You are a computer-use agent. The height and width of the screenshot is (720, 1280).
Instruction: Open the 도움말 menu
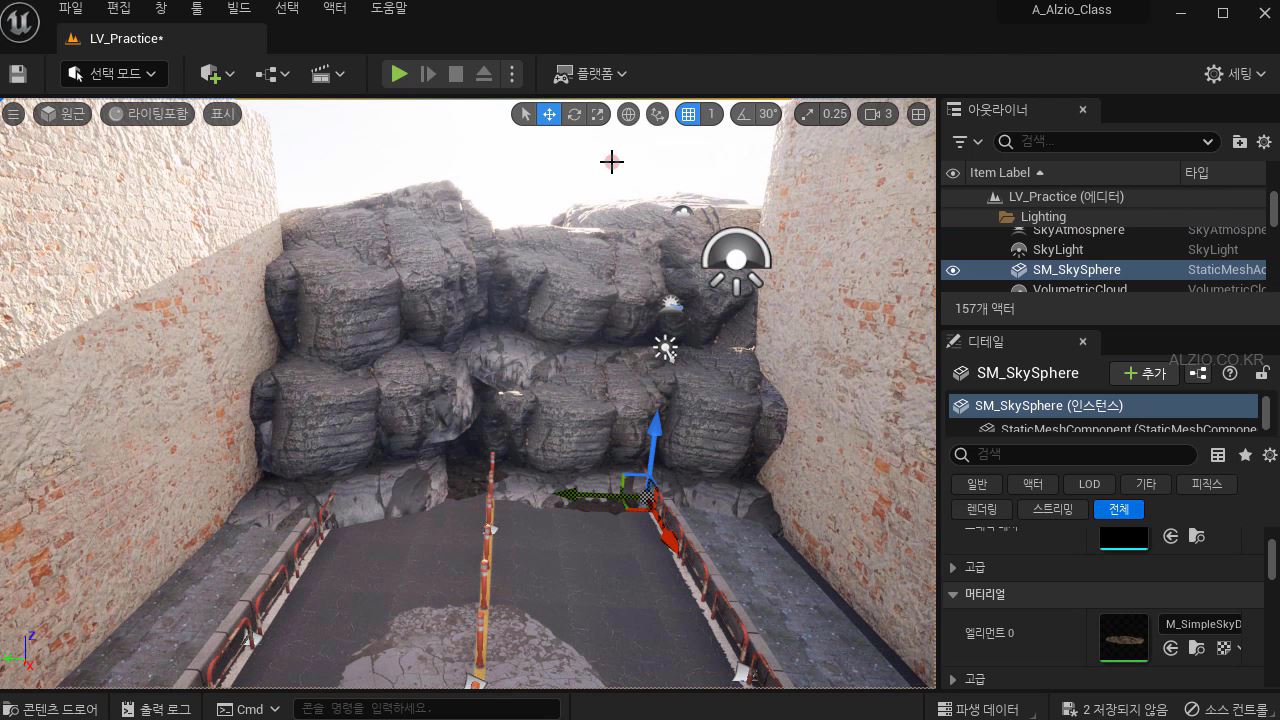coord(389,8)
